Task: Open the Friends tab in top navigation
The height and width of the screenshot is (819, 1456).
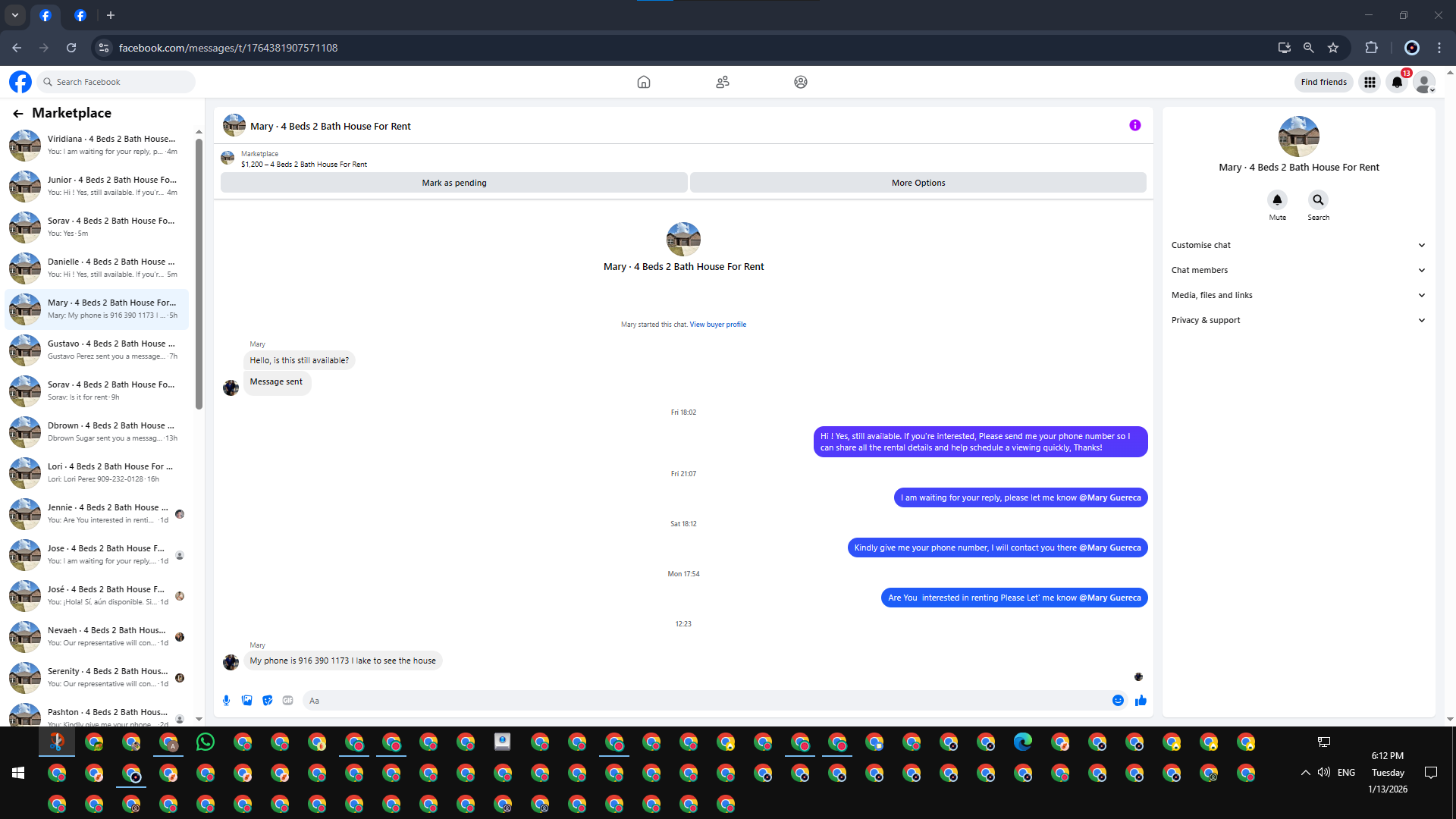Action: pyautogui.click(x=723, y=82)
